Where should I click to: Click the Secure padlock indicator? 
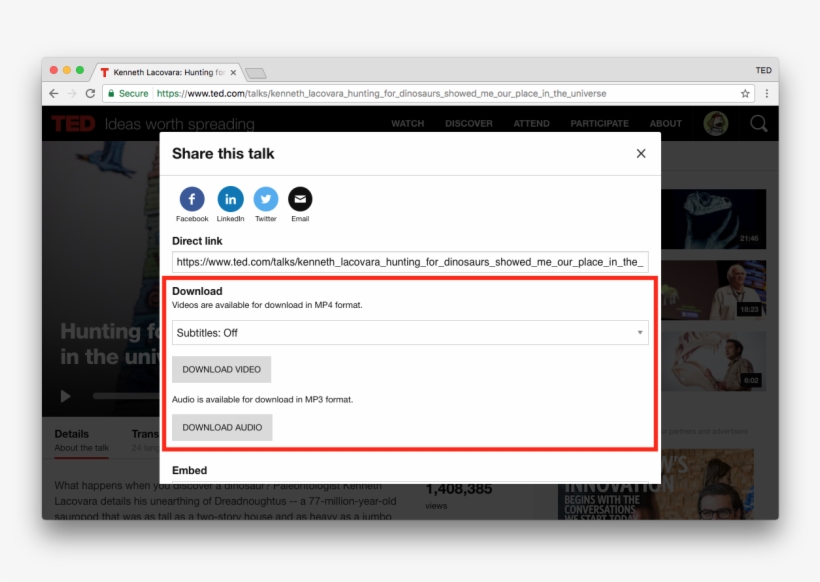(x=128, y=94)
